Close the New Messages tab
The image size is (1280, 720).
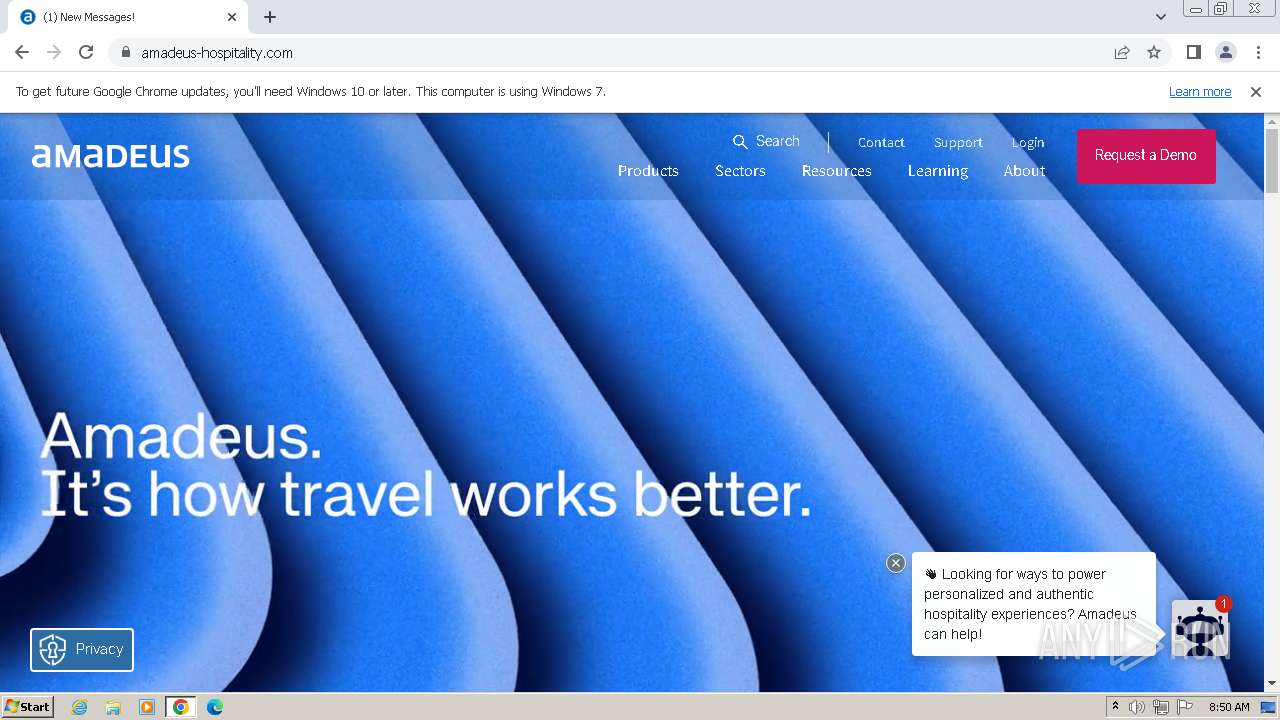coord(232,17)
